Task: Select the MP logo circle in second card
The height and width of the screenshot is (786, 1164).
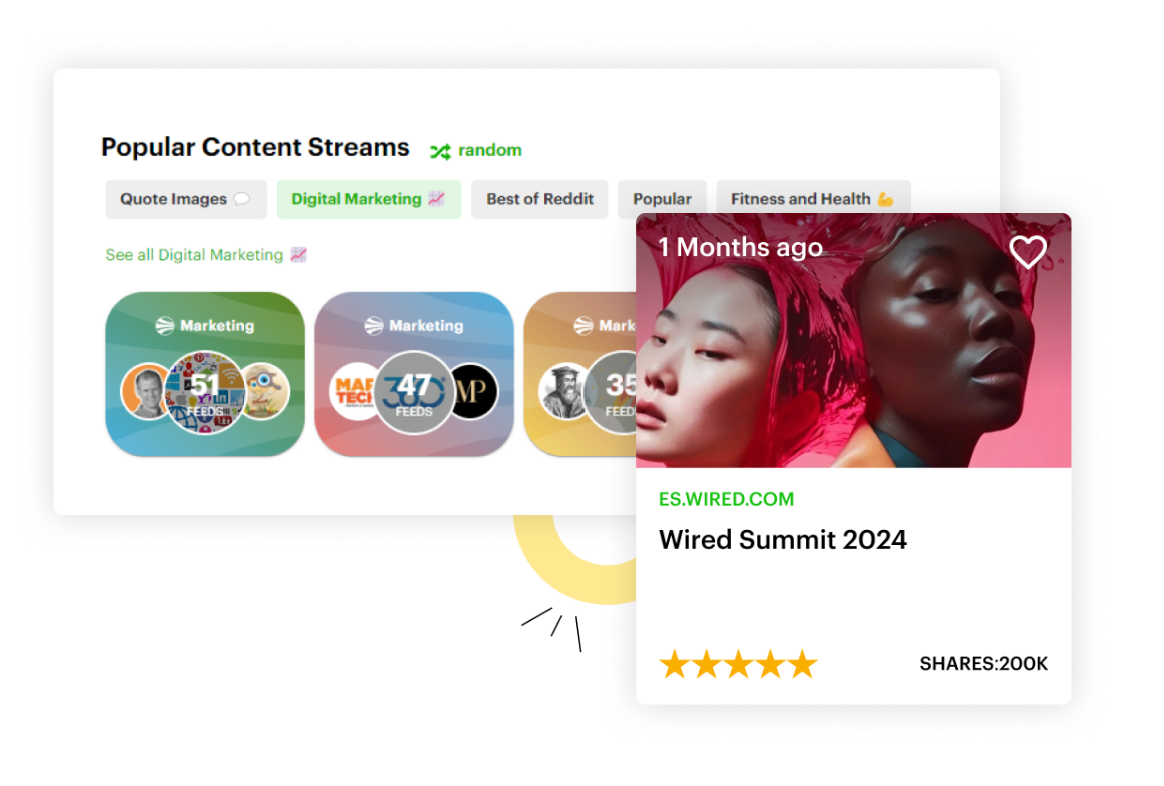Action: tap(471, 391)
